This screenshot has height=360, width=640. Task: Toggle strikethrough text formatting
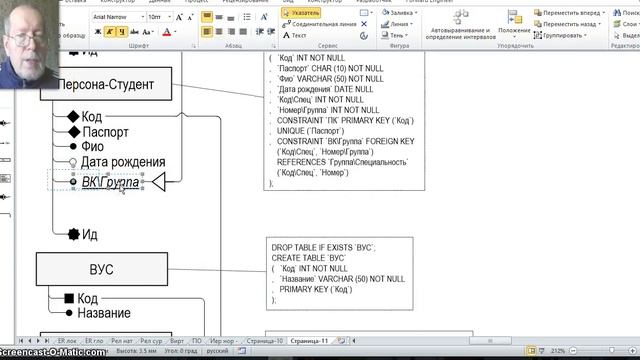click(x=134, y=31)
